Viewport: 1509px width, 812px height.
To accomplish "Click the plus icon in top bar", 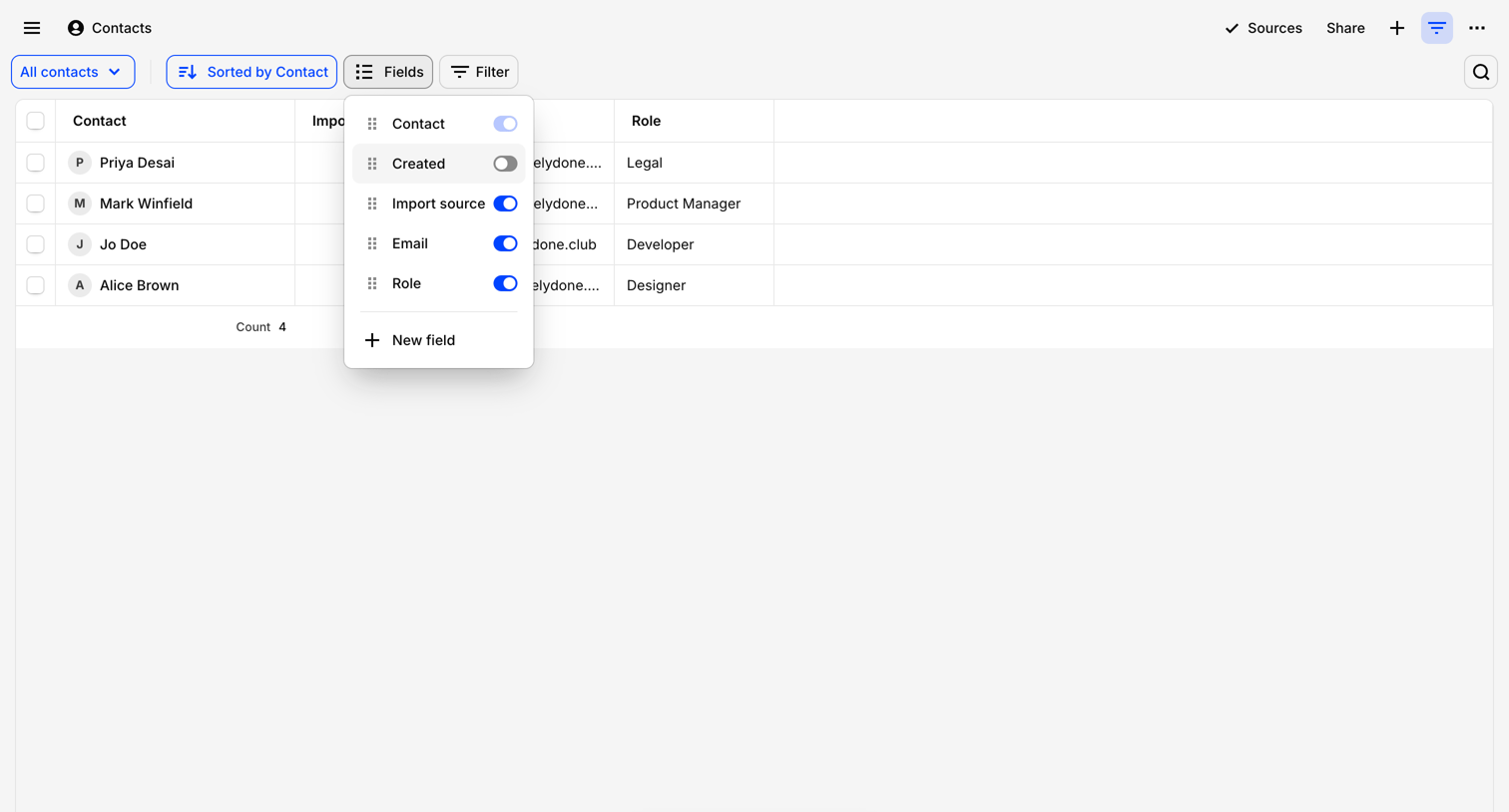I will [1397, 28].
